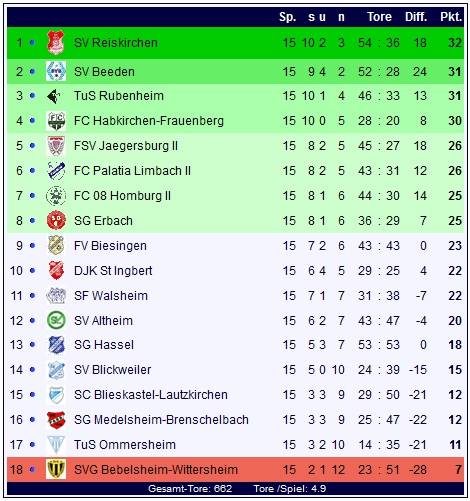Click the blue dot next to rank 18
This screenshot has height=501, width=470.
click(32, 470)
